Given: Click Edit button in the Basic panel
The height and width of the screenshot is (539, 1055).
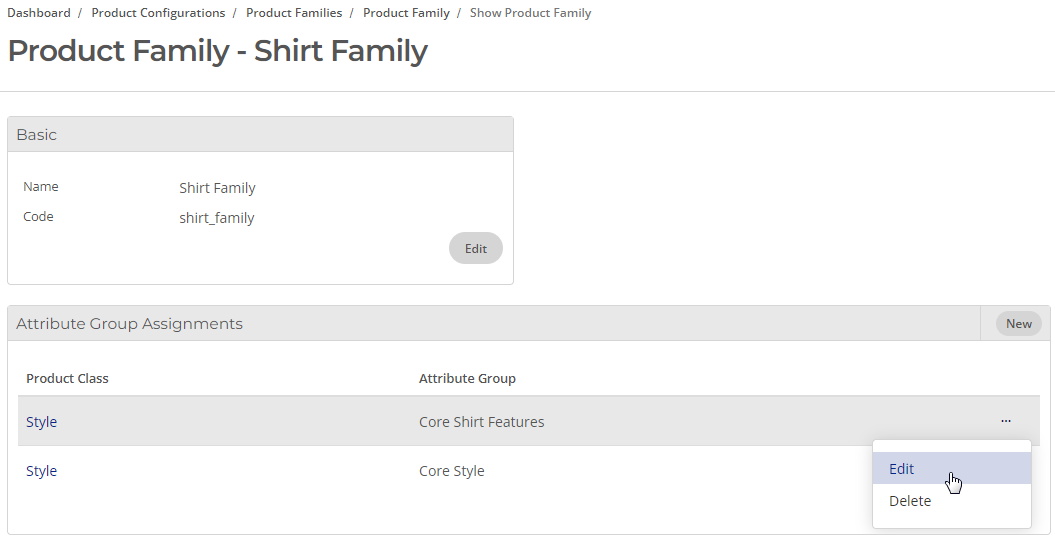Looking at the screenshot, I should pos(476,248).
